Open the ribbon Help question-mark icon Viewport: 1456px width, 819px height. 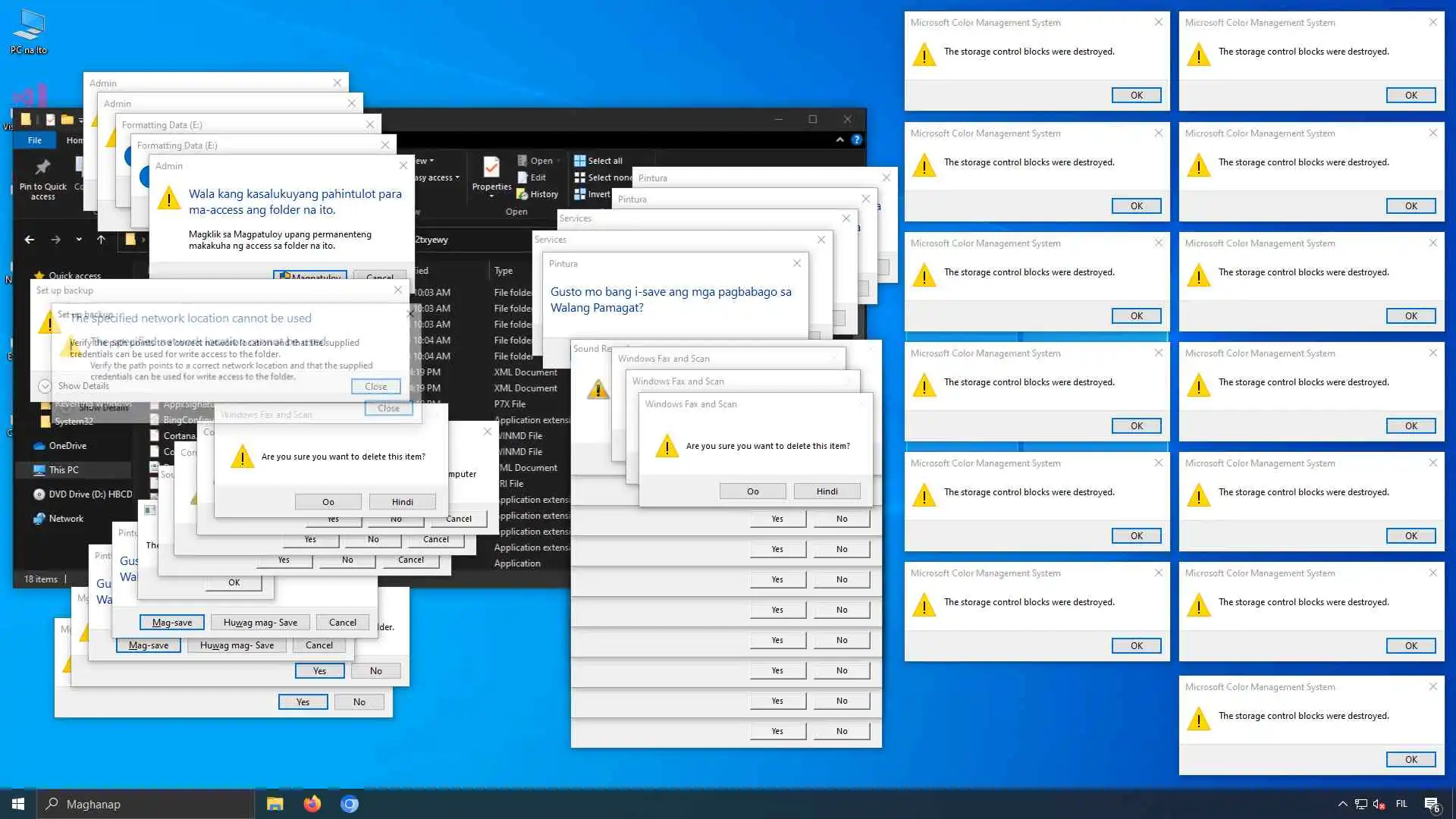coord(856,140)
